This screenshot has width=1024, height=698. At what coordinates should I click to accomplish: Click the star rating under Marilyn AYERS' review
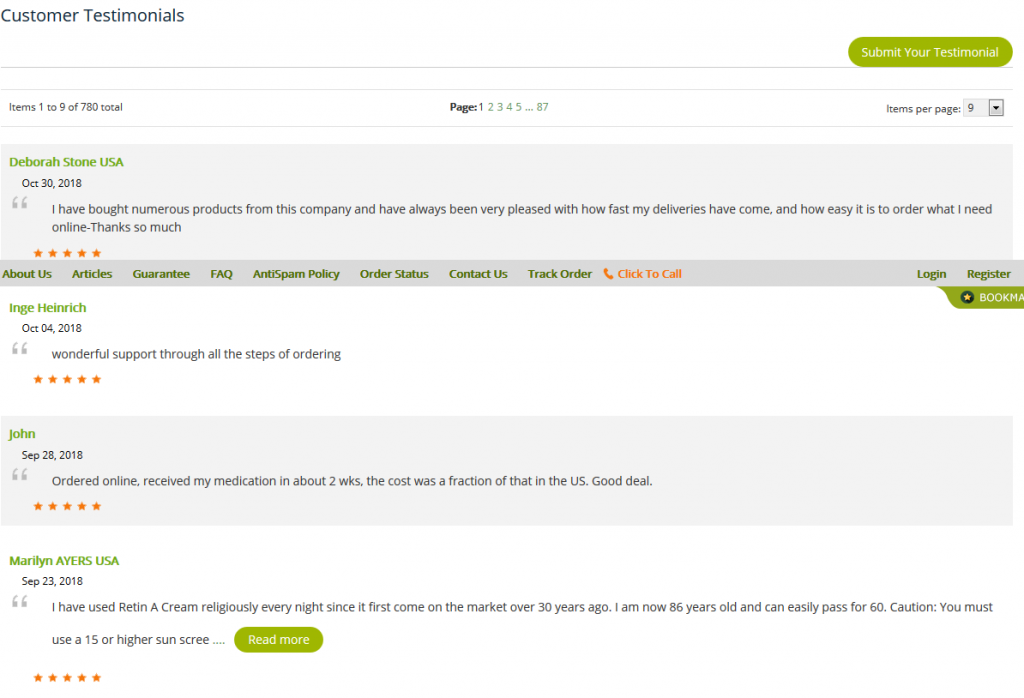pos(67,678)
